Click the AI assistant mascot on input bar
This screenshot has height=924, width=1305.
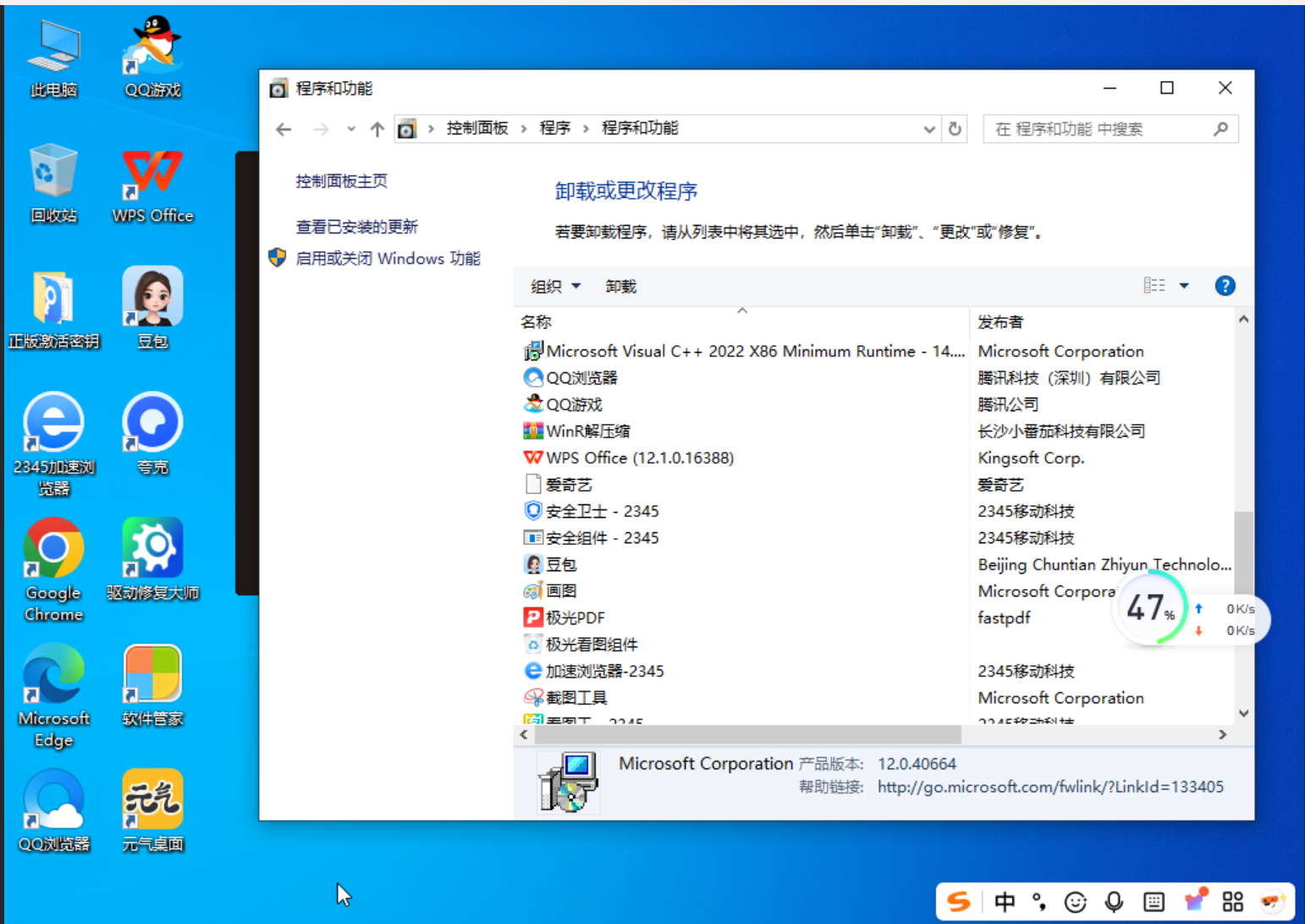tap(1272, 902)
